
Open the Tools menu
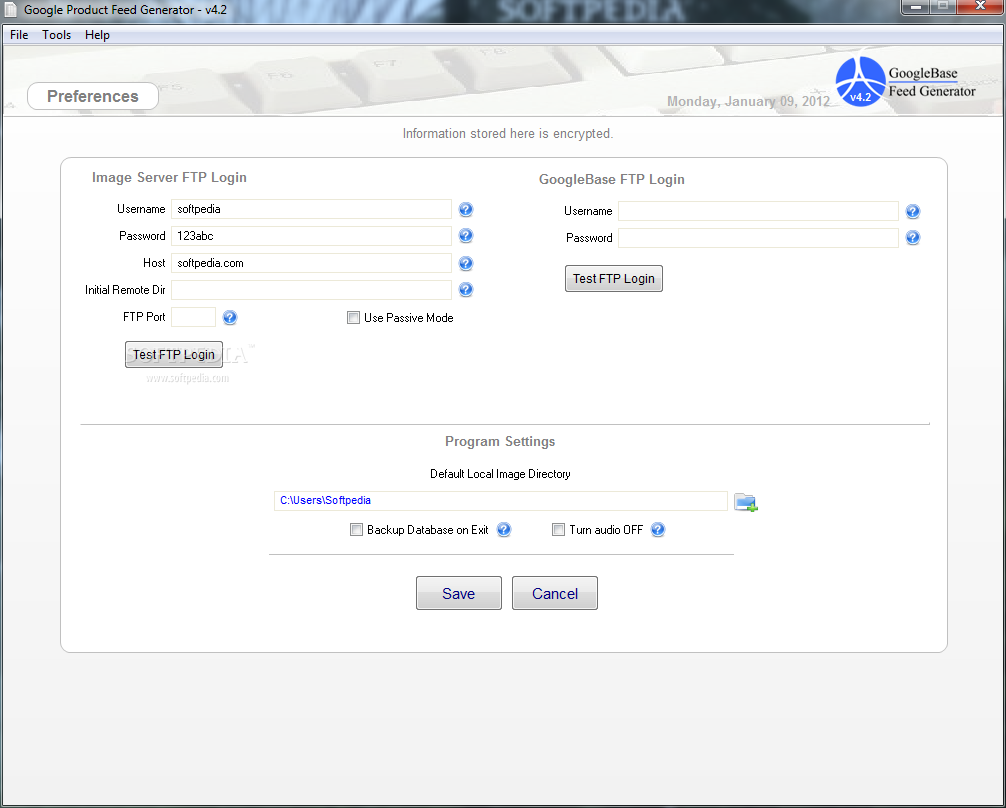56,35
